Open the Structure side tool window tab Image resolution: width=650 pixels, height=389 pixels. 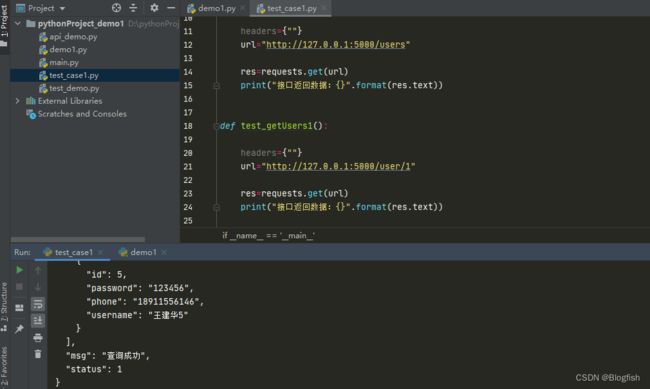[x=4, y=307]
